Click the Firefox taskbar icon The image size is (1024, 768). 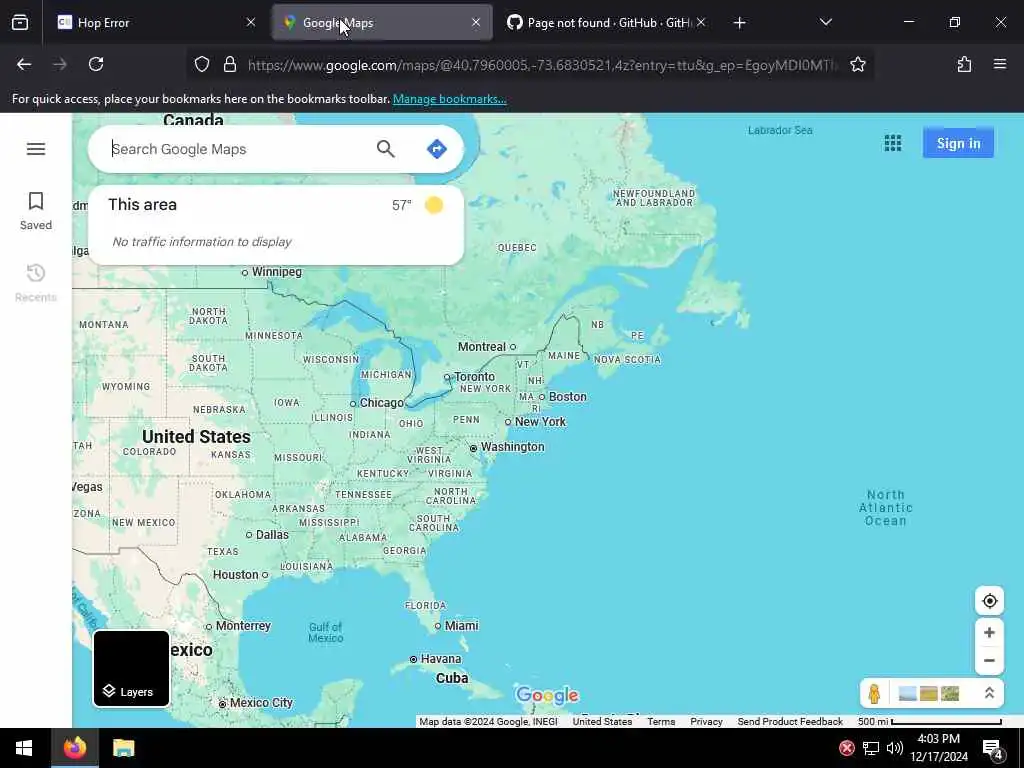click(x=74, y=748)
